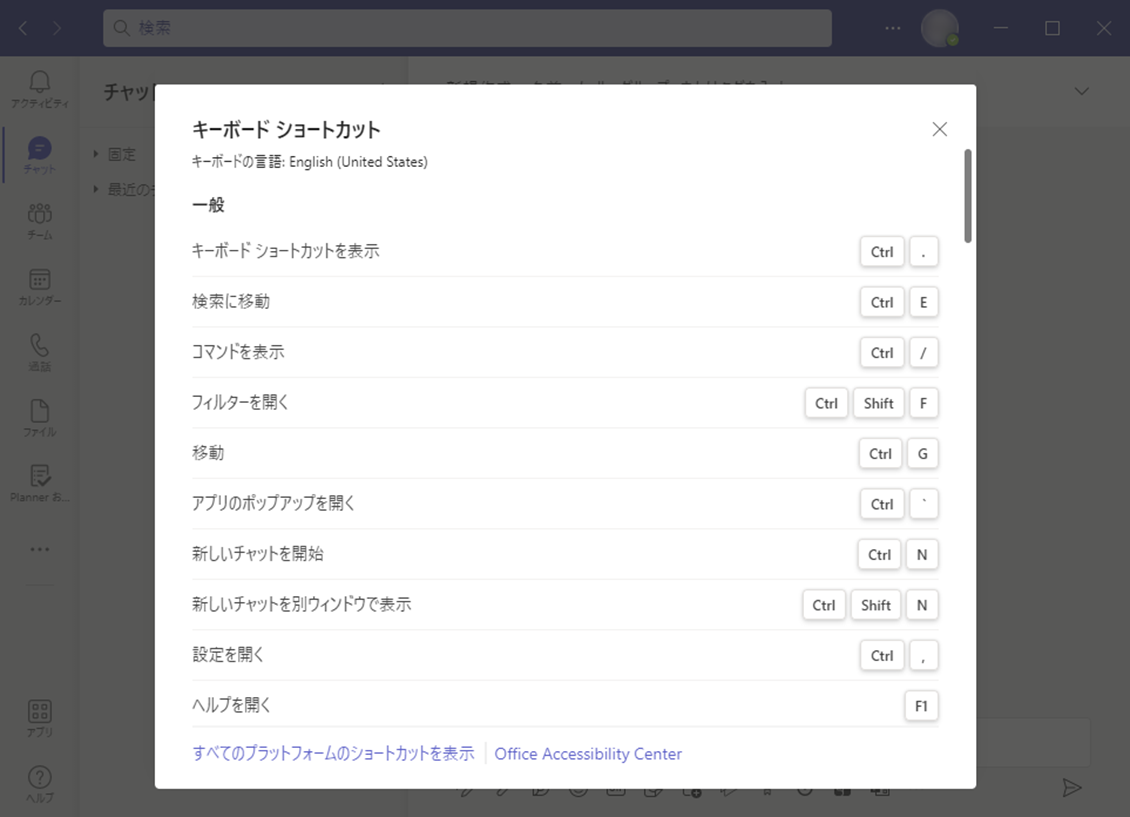
Task: Click Shift badge in フィルターを開く row
Action: point(878,403)
